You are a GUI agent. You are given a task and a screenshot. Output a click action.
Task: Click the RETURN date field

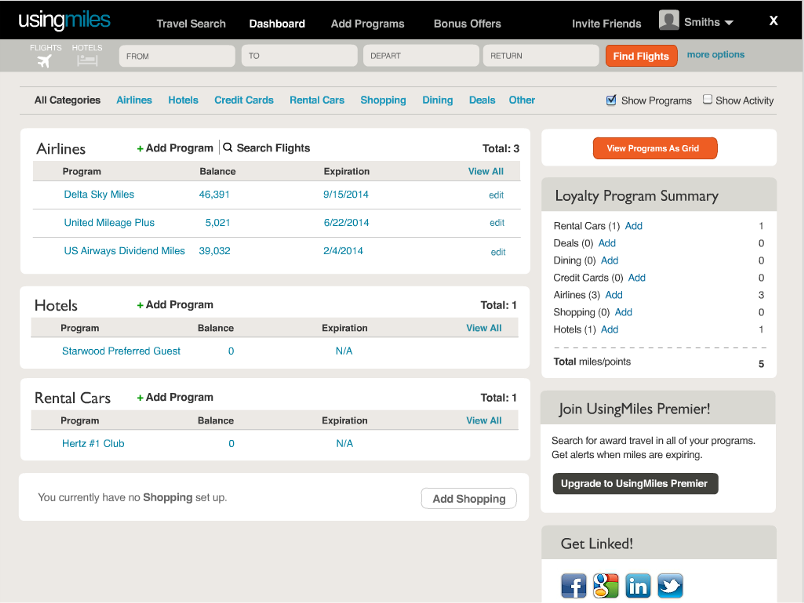pyautogui.click(x=541, y=56)
